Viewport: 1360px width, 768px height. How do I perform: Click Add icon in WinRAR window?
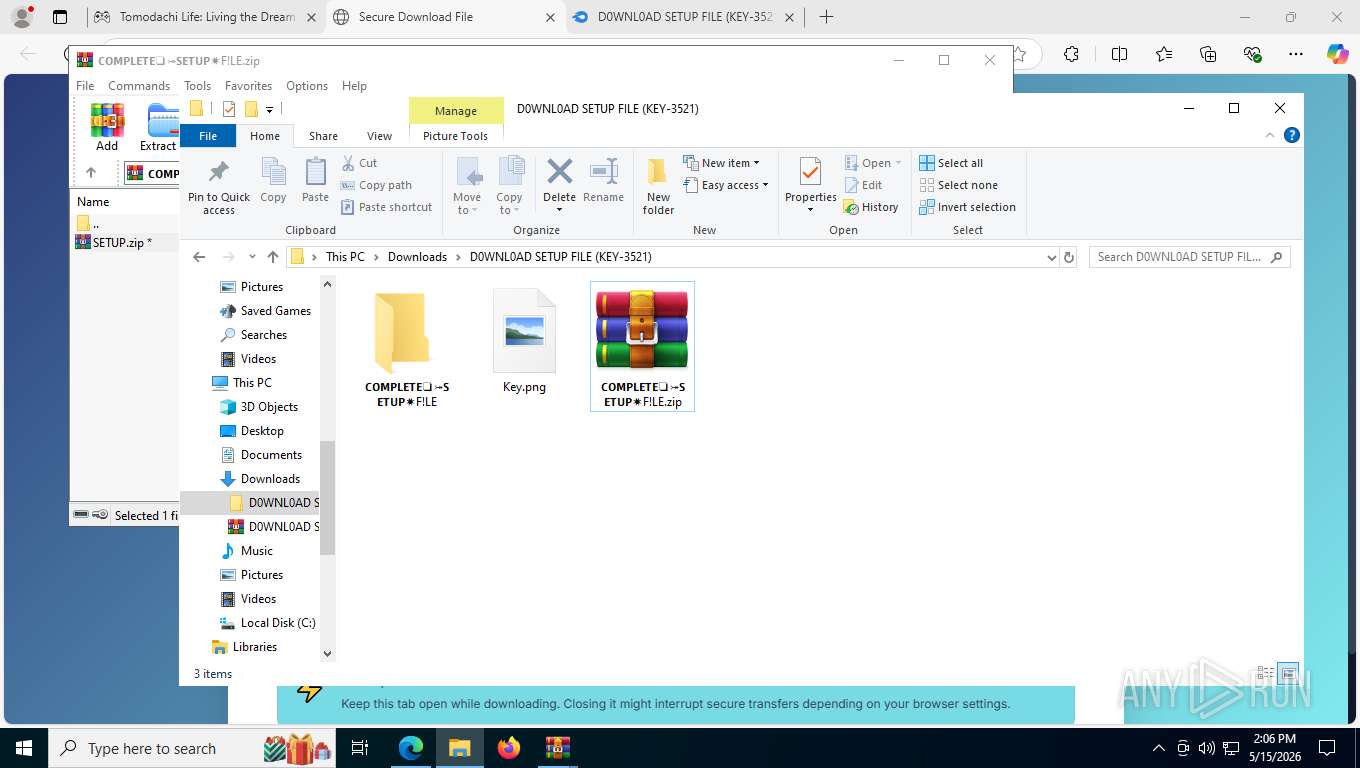(107, 127)
